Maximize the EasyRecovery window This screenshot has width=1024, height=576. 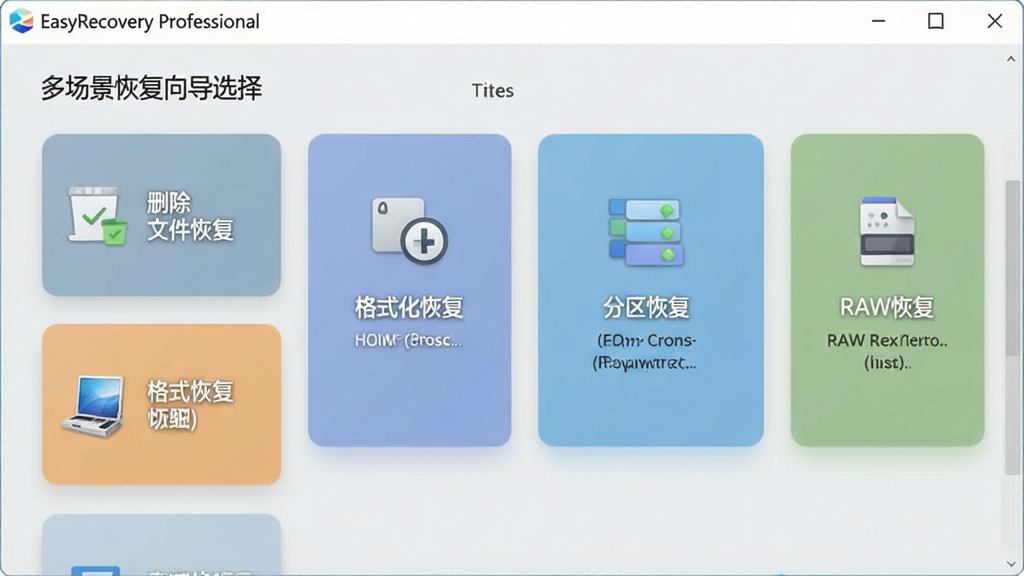tap(936, 22)
